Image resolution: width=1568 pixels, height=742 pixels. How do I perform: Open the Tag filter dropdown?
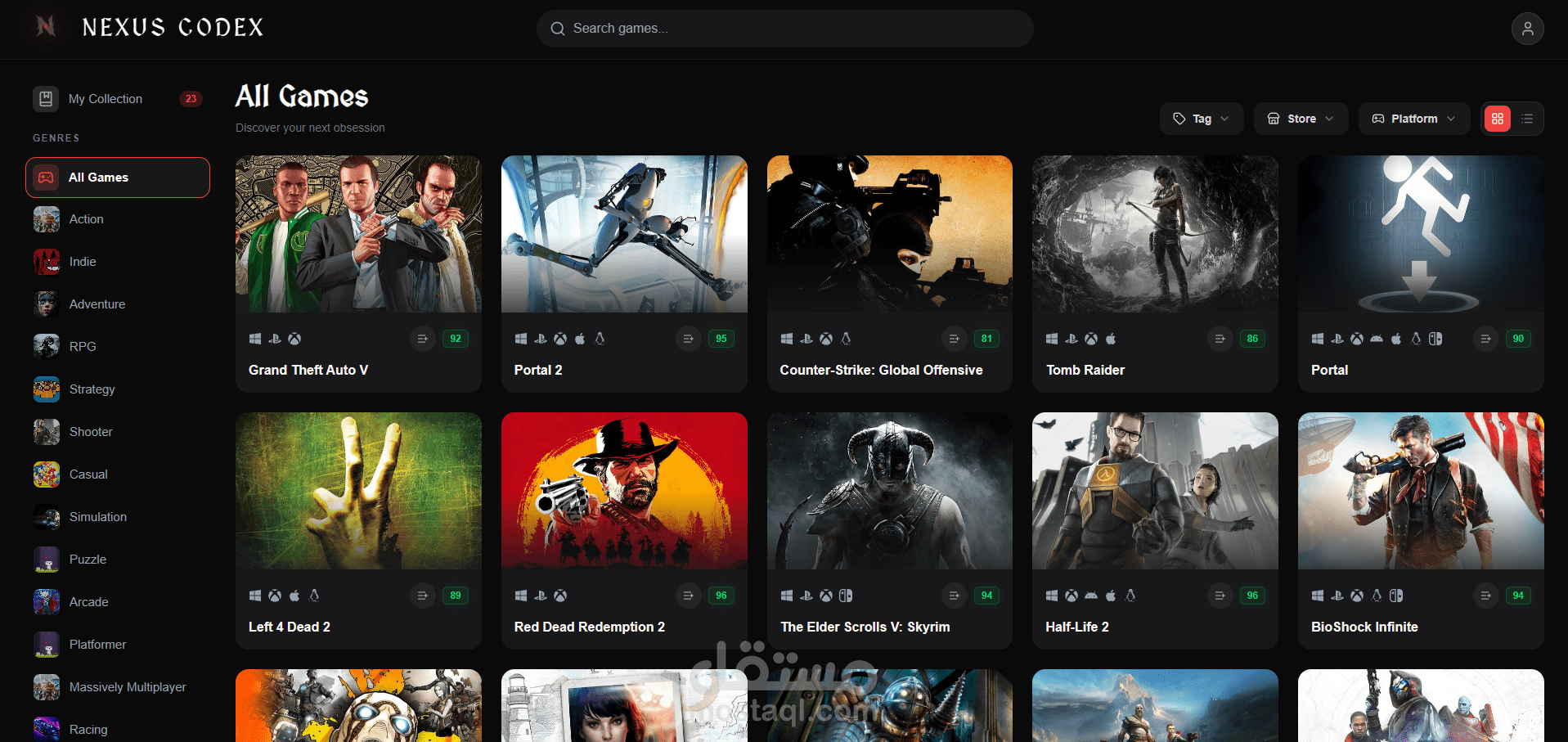(1202, 119)
